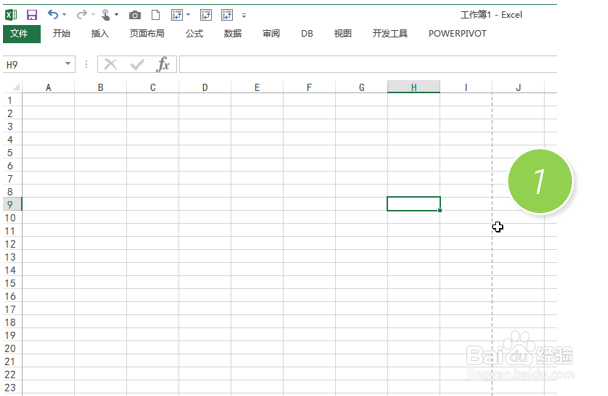608x396 pixels.
Task: Select column C header
Action: (x=153, y=88)
